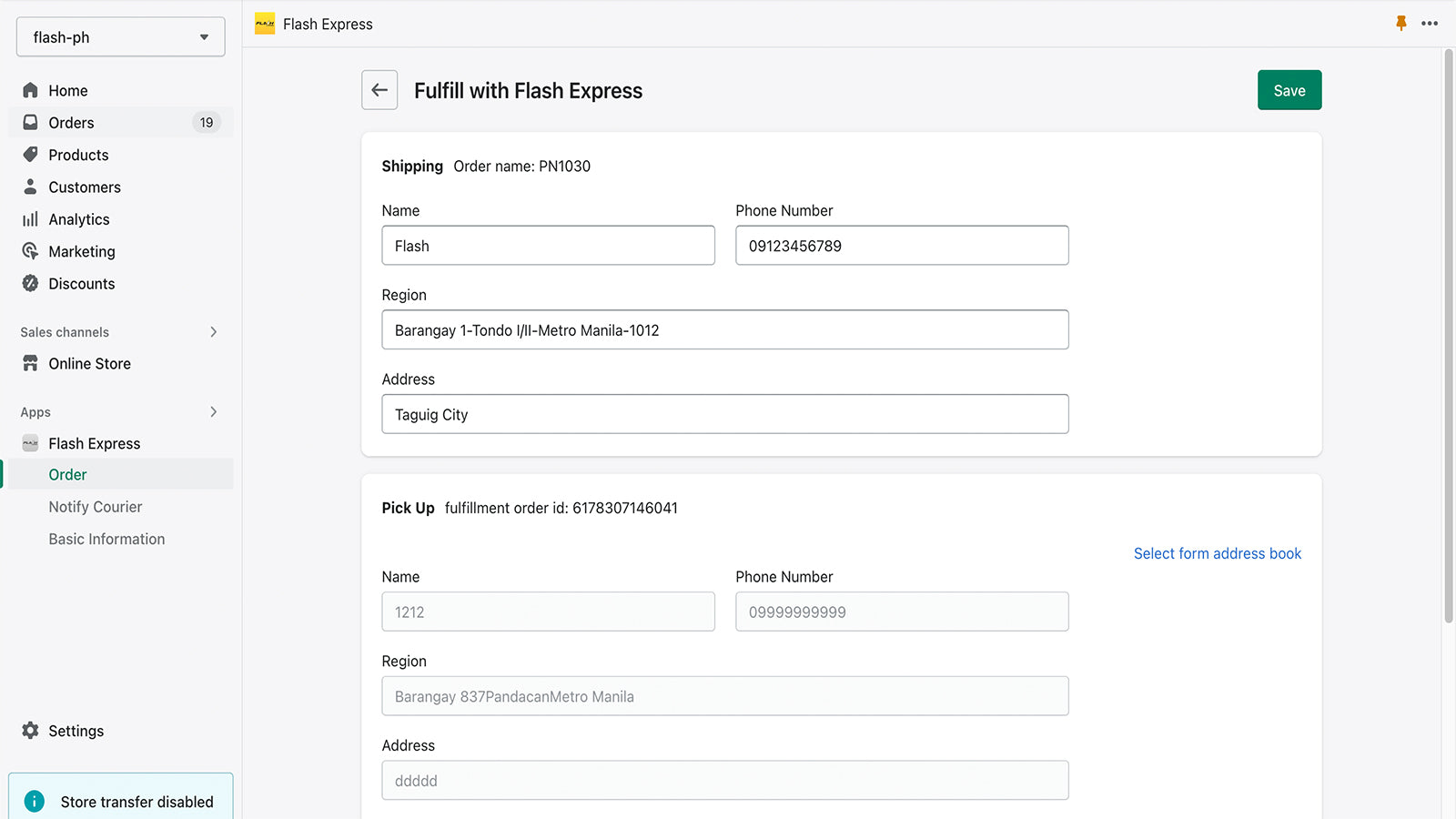Image resolution: width=1456 pixels, height=819 pixels.
Task: Click the Orders count badge 19
Action: click(x=207, y=122)
